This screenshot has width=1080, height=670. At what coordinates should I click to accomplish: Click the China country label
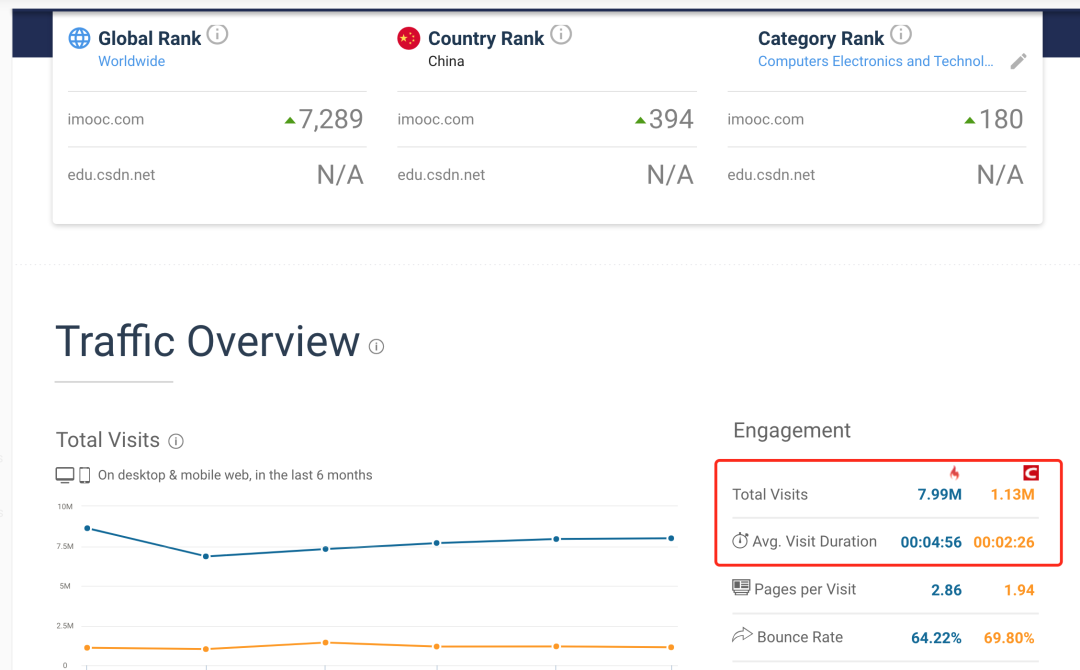[446, 61]
